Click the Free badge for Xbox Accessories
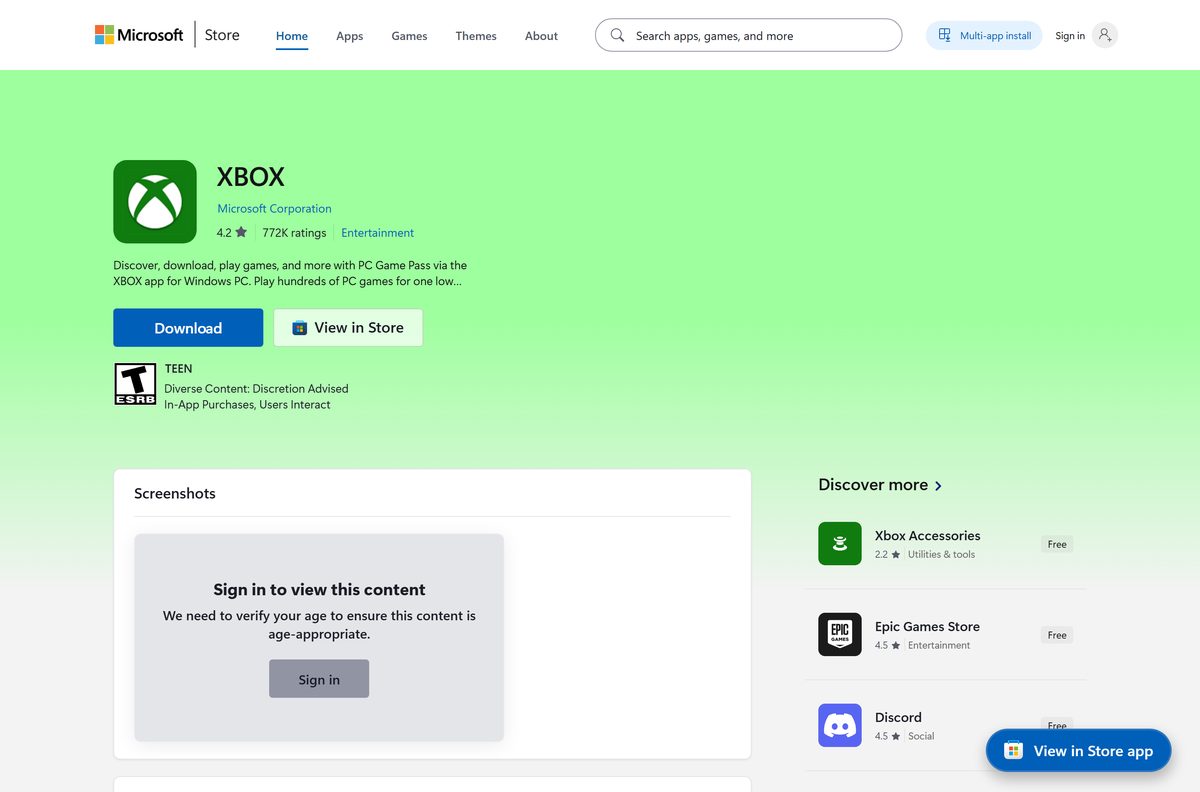1200x792 pixels. tap(1057, 544)
